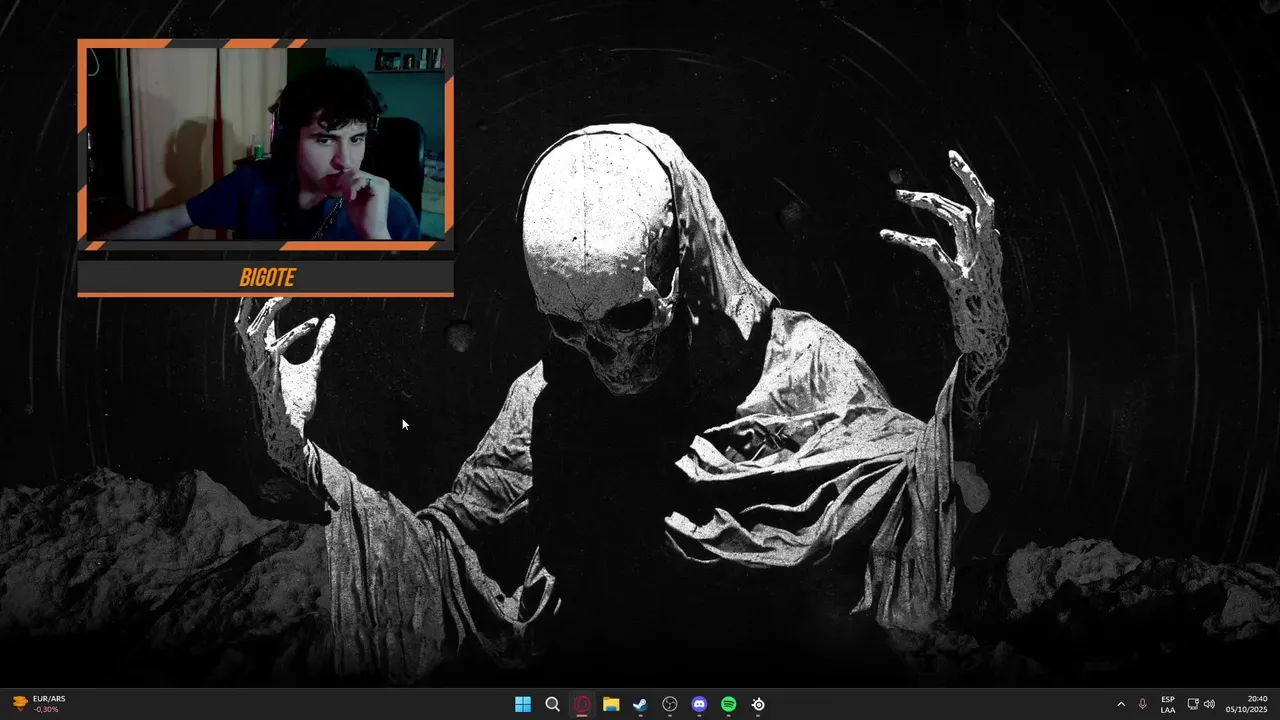This screenshot has width=1280, height=720.
Task: Switch the ESP LAA input language
Action: (1168, 704)
